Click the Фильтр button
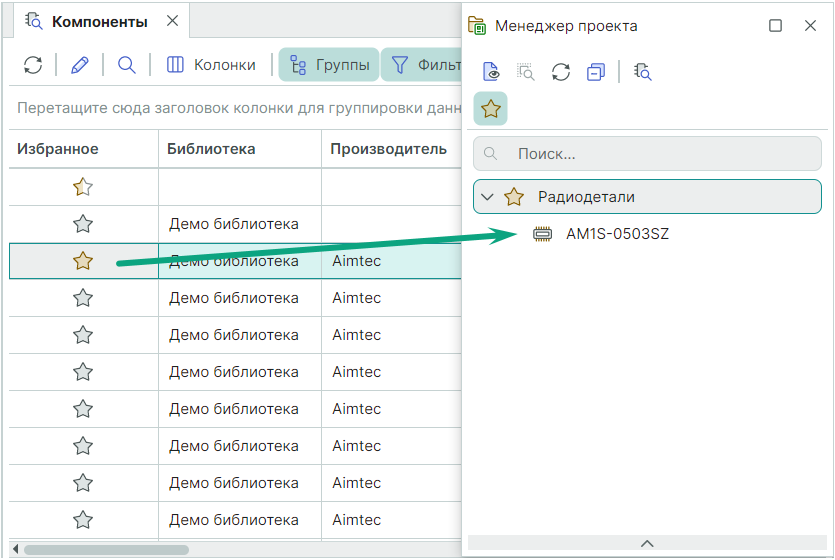The height and width of the screenshot is (560, 835). click(424, 65)
